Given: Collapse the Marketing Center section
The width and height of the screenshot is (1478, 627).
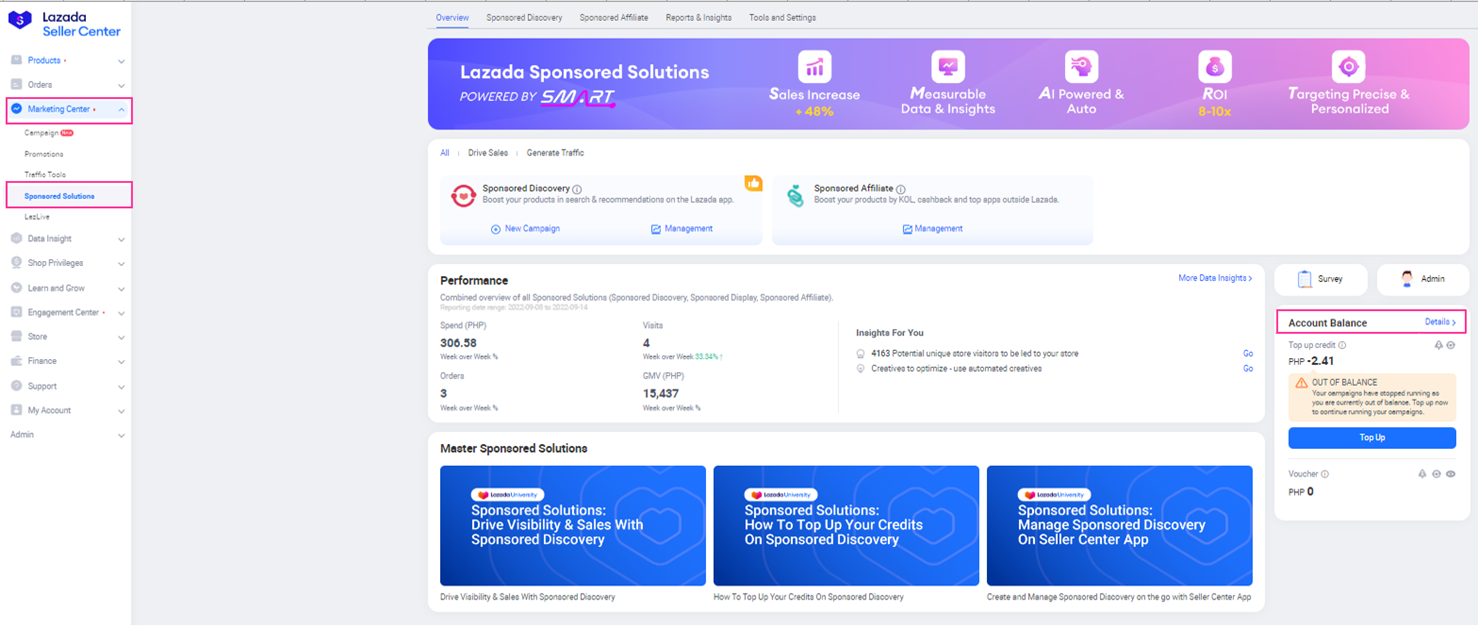Looking at the screenshot, I should 122,110.
